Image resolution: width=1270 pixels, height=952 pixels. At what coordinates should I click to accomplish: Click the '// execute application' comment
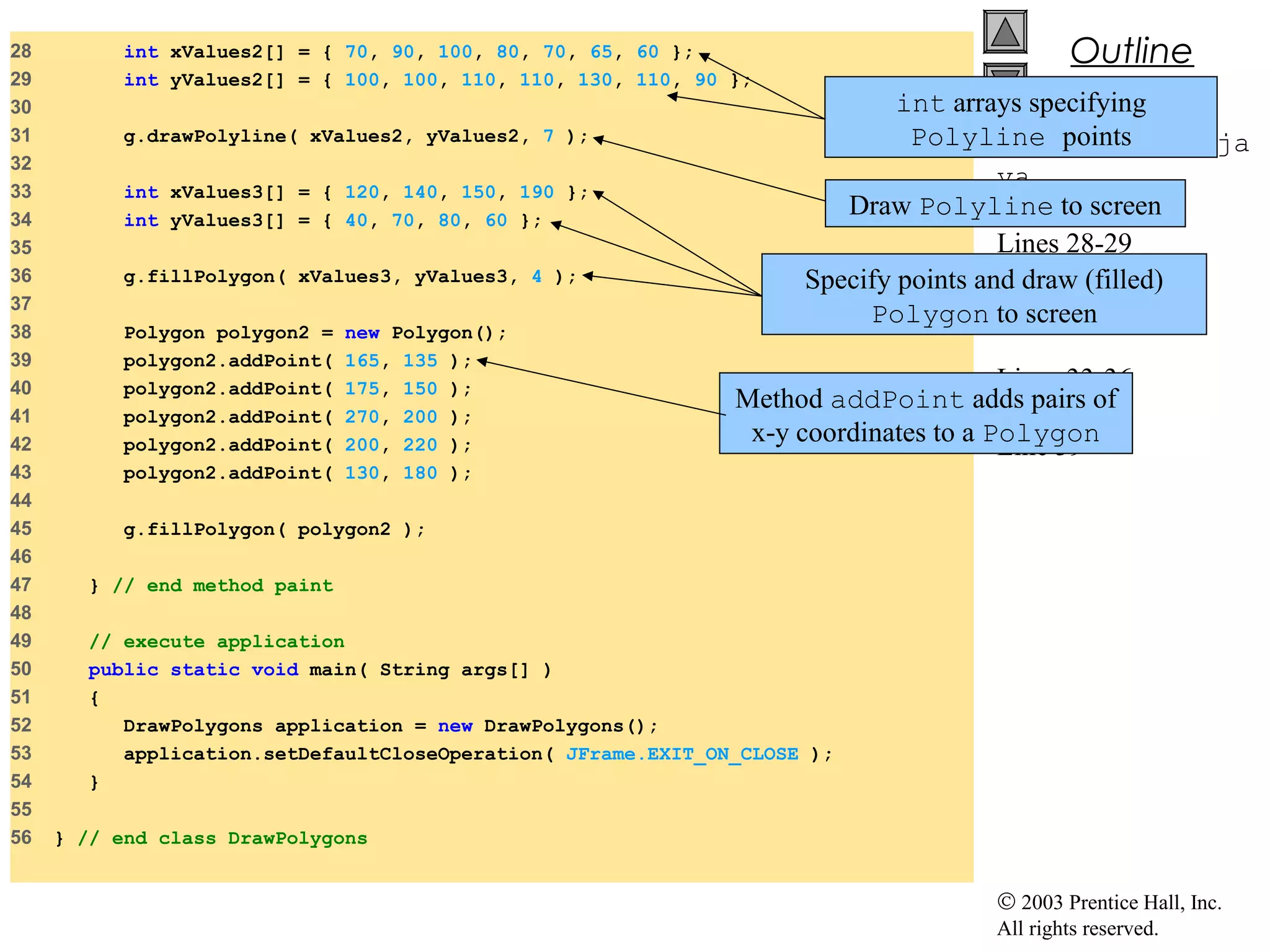click(x=216, y=641)
